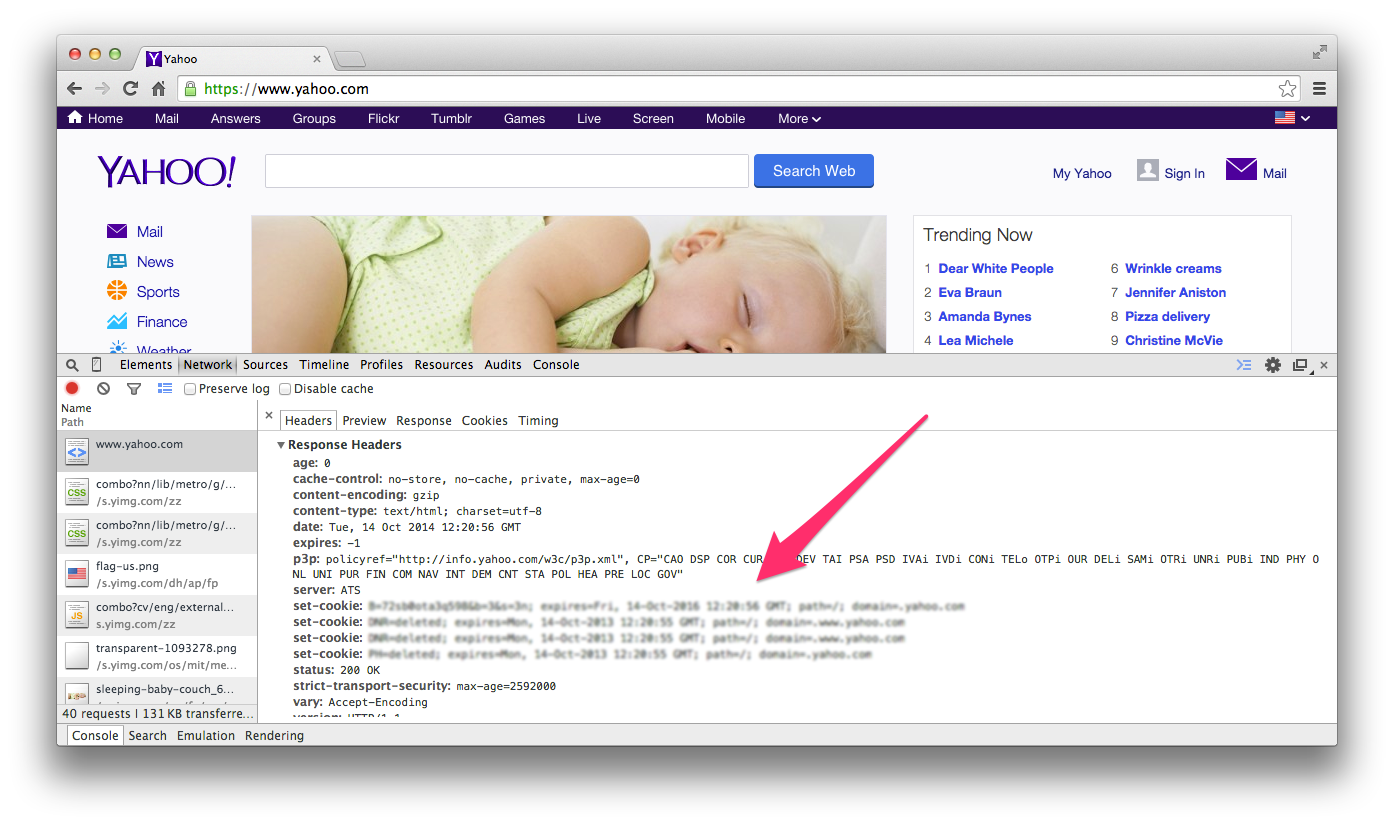1394x825 pixels.
Task: Click the sleeping baby hero image
Action: [x=568, y=284]
